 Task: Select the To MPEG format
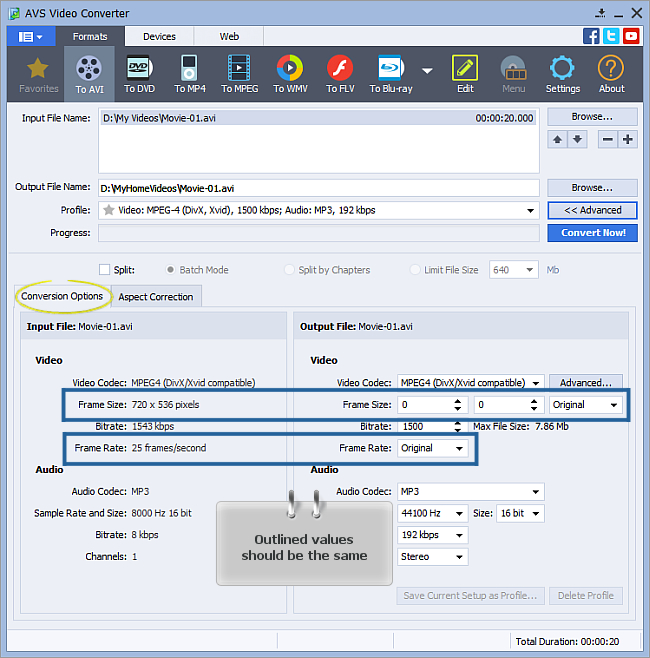point(240,75)
